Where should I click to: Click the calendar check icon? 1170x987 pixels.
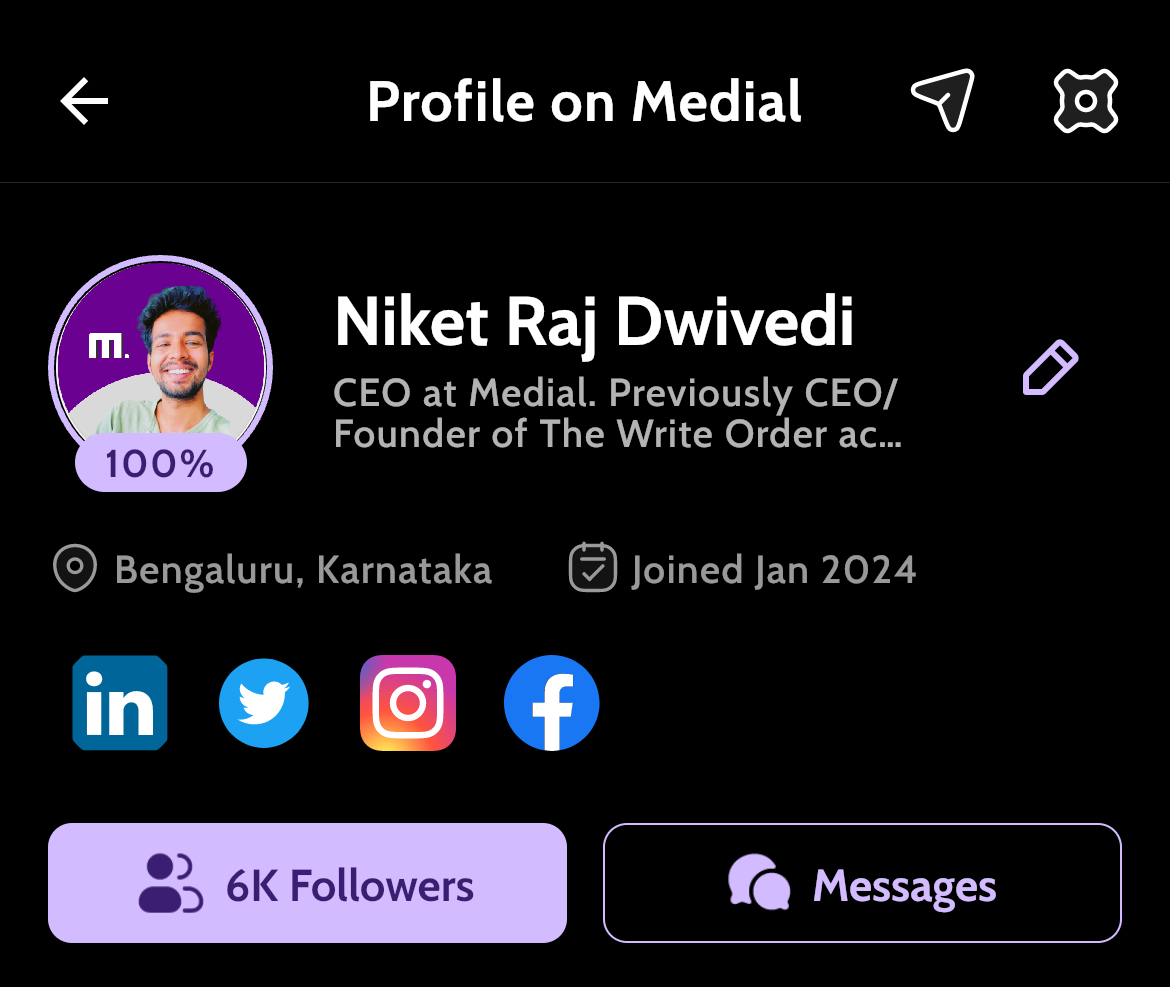[x=592, y=568]
